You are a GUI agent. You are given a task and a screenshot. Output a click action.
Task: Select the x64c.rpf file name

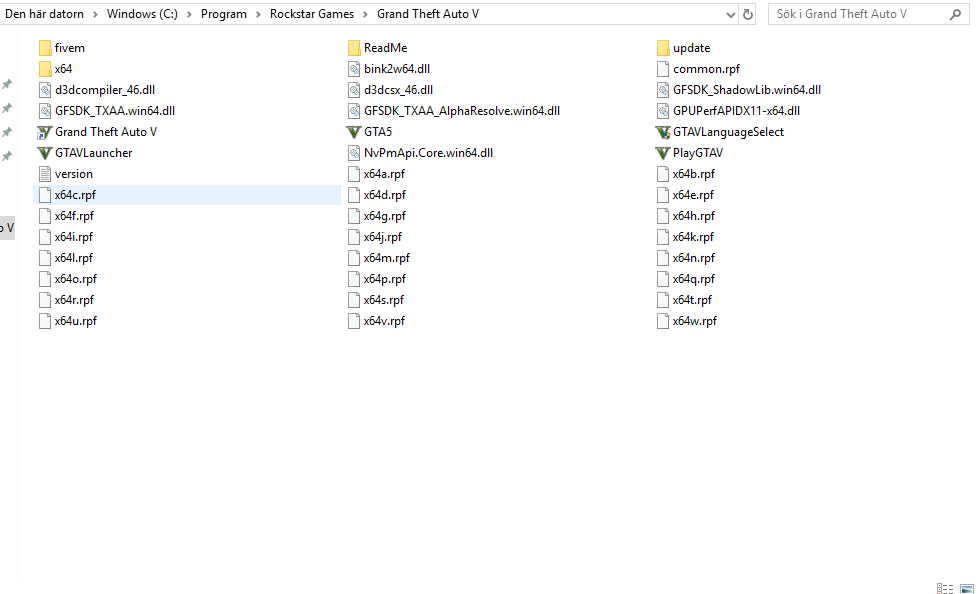point(75,195)
